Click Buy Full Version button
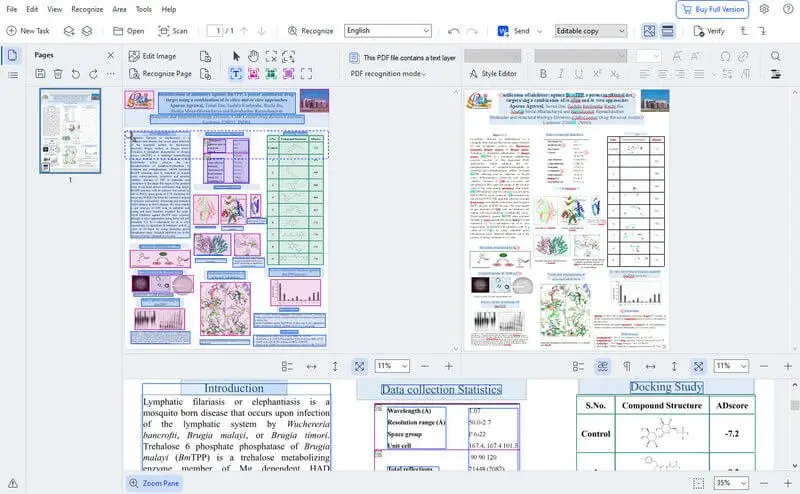This screenshot has height=494, width=800. click(x=713, y=9)
